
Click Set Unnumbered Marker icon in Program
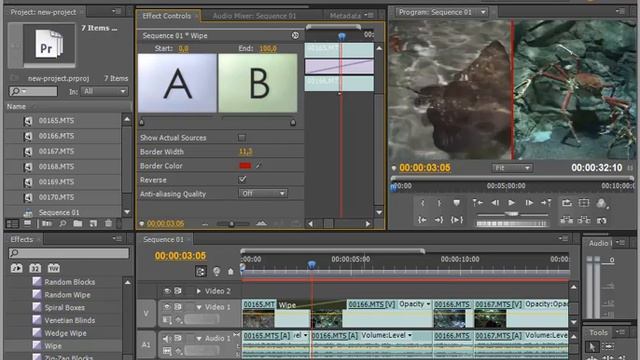[456, 203]
